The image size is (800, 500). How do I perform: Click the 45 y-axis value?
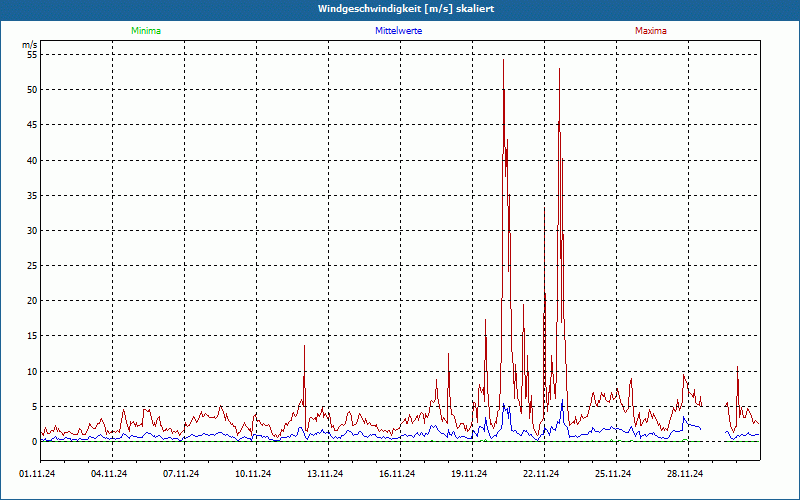pos(32,125)
